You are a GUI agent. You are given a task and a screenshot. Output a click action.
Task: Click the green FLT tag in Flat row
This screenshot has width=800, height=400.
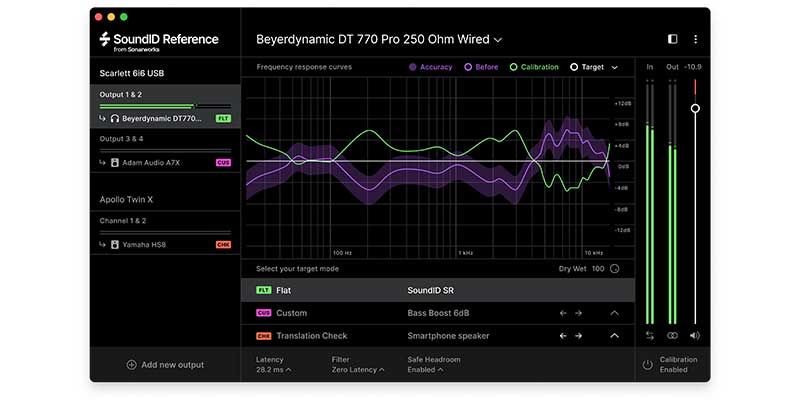click(263, 290)
